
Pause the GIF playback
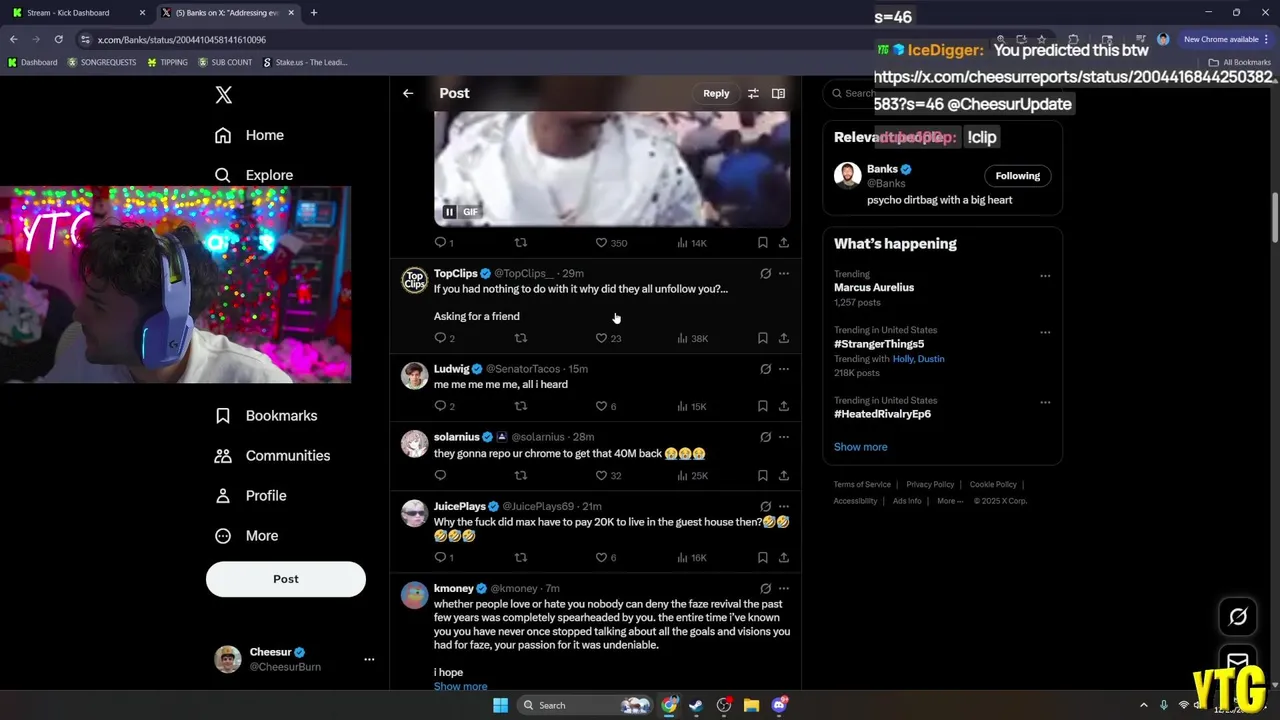click(x=450, y=212)
